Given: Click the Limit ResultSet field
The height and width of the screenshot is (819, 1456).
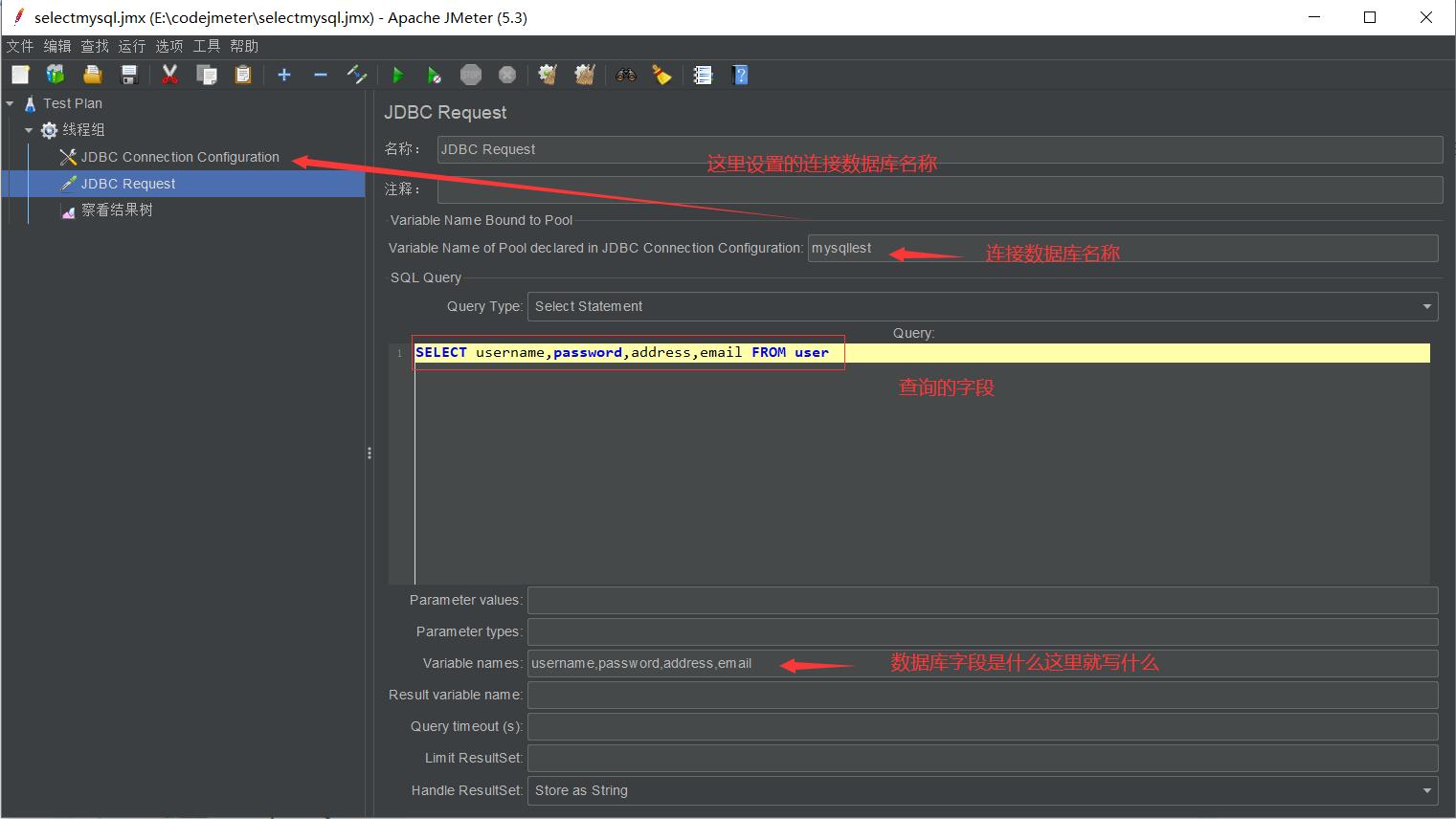Looking at the screenshot, I should tap(983, 758).
